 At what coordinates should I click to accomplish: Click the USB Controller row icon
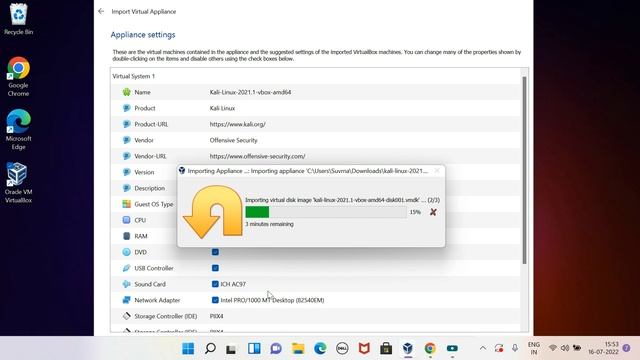(127, 268)
